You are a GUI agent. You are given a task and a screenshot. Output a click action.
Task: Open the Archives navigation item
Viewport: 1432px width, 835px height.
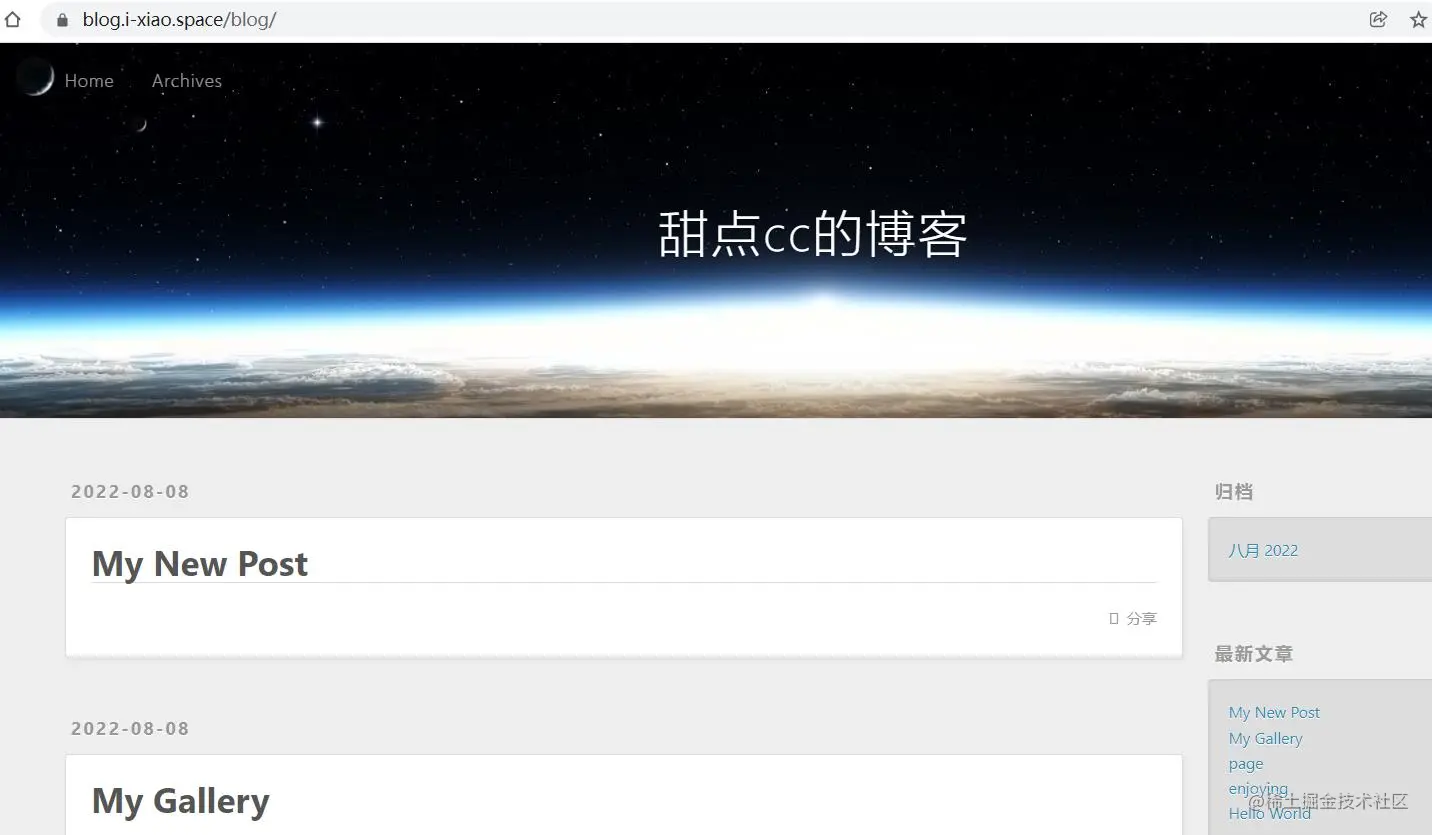point(187,81)
